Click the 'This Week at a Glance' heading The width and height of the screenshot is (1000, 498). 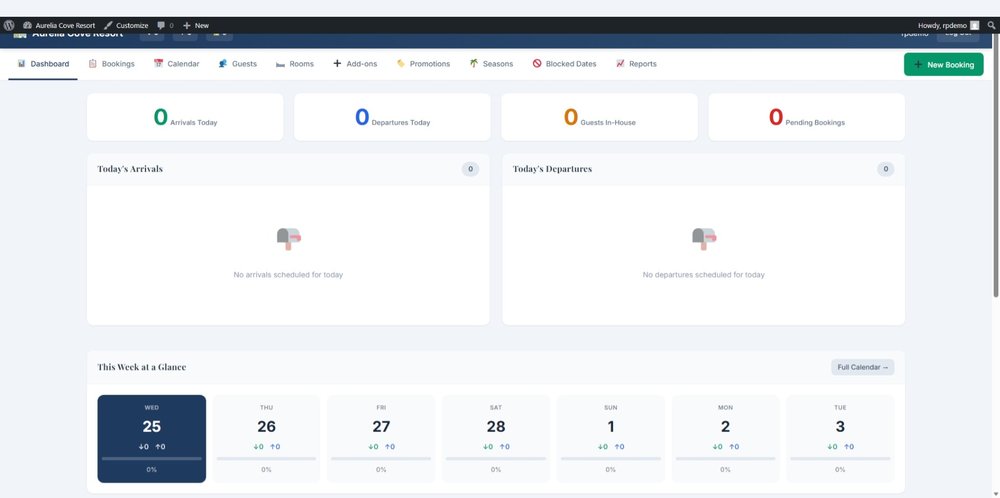(x=142, y=367)
